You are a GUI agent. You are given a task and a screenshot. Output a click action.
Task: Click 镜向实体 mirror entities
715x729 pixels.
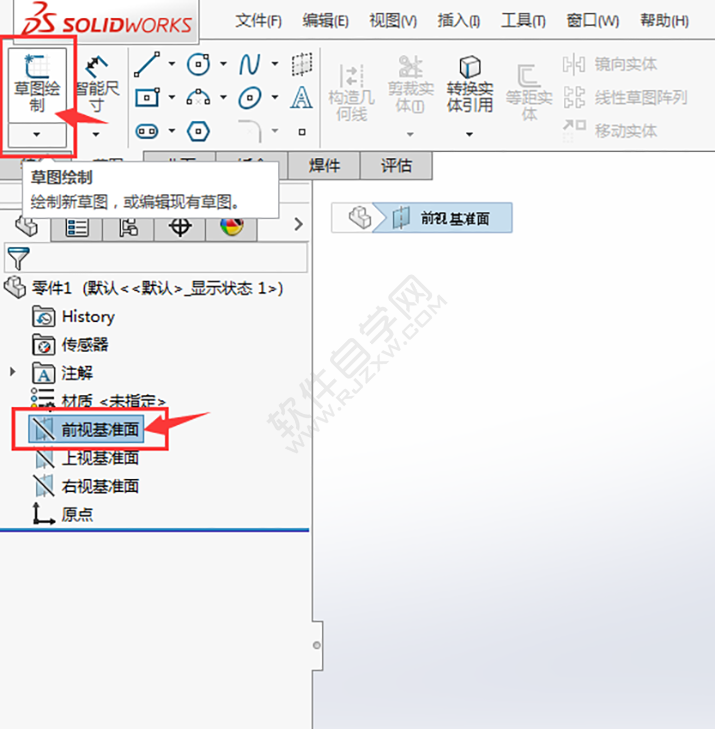click(x=610, y=64)
